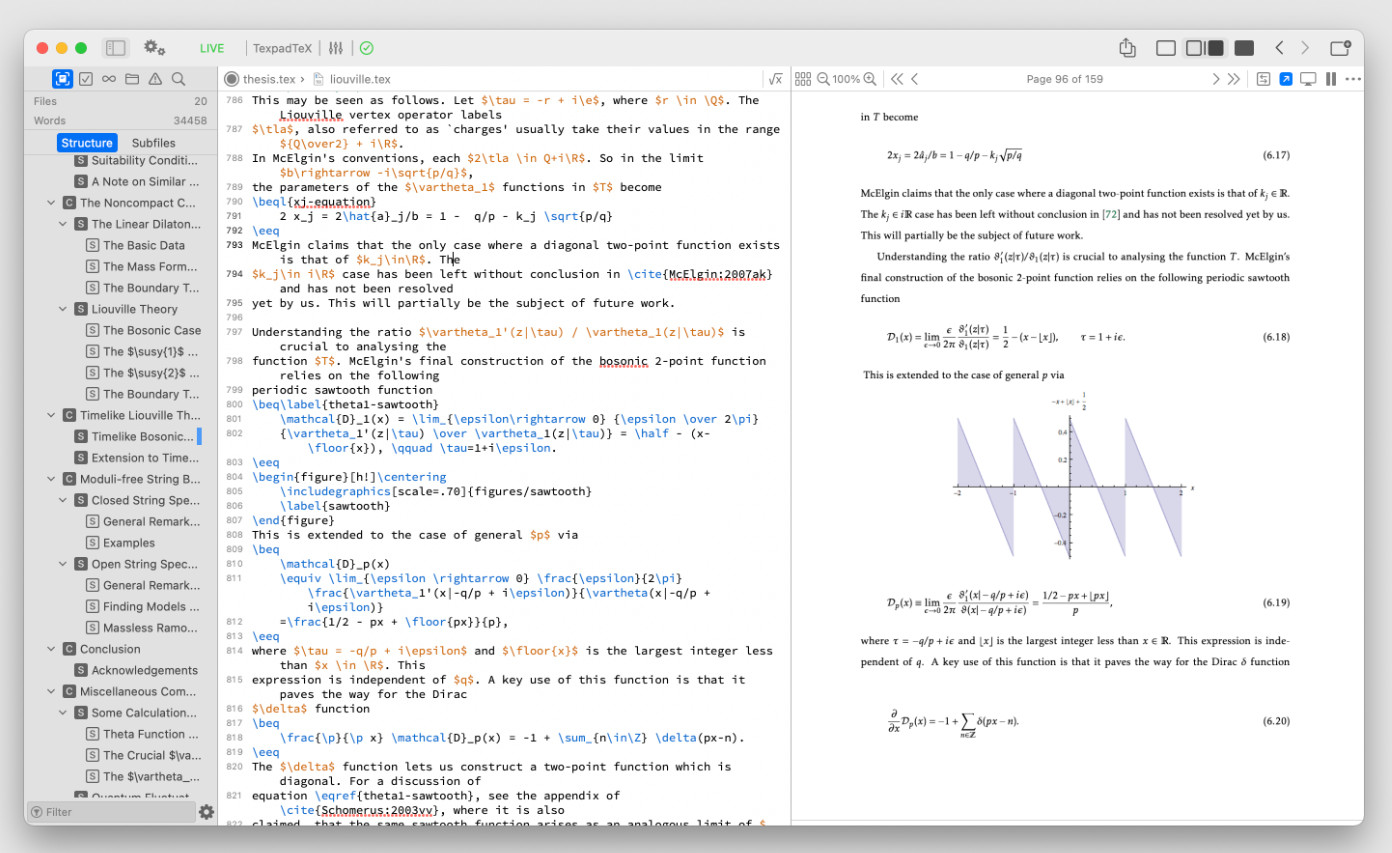Screen dimensions: 1392x853
Task: Select the outline structure view icon
Action: point(62,79)
